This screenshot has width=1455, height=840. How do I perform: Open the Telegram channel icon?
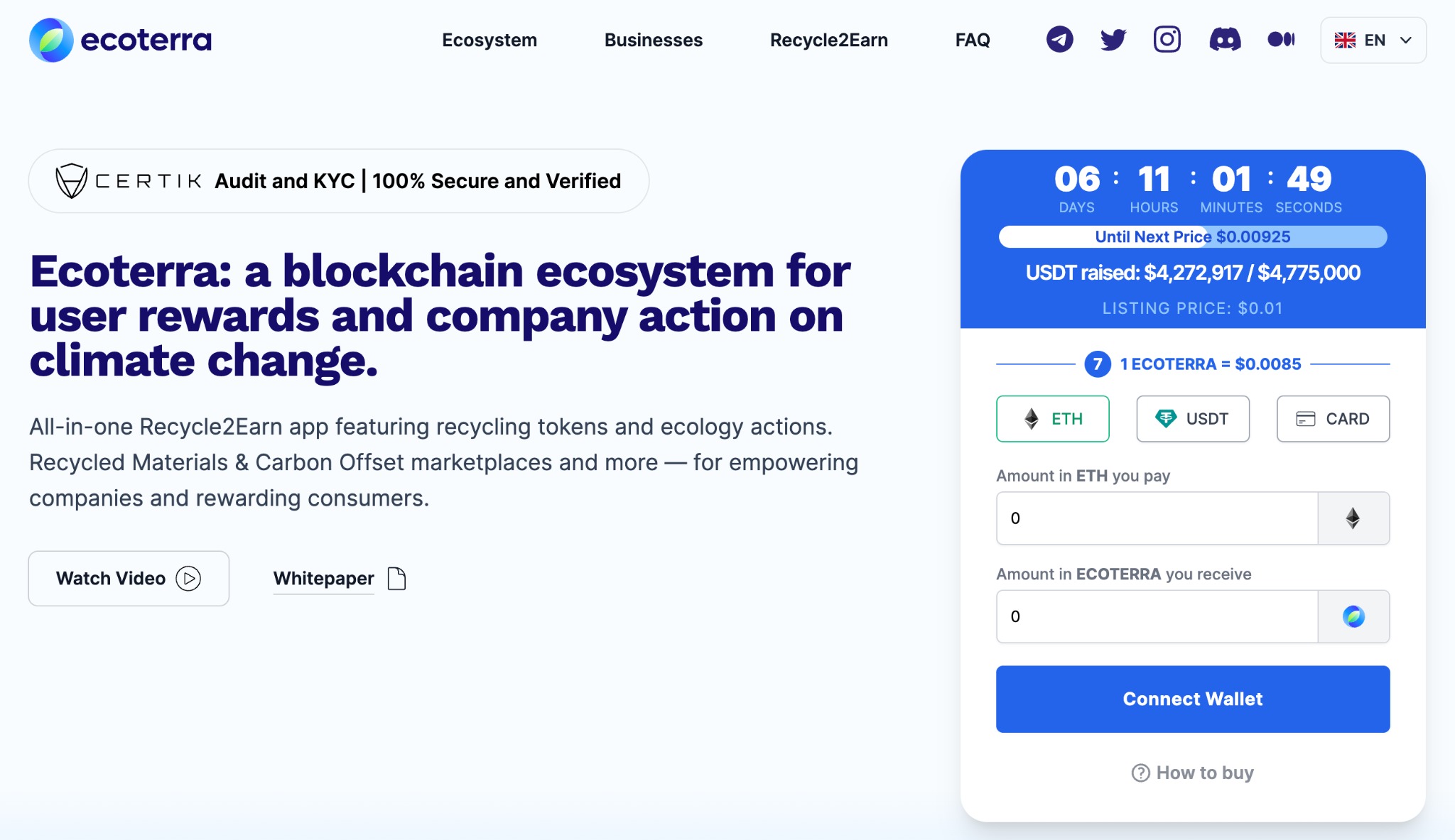click(x=1059, y=40)
